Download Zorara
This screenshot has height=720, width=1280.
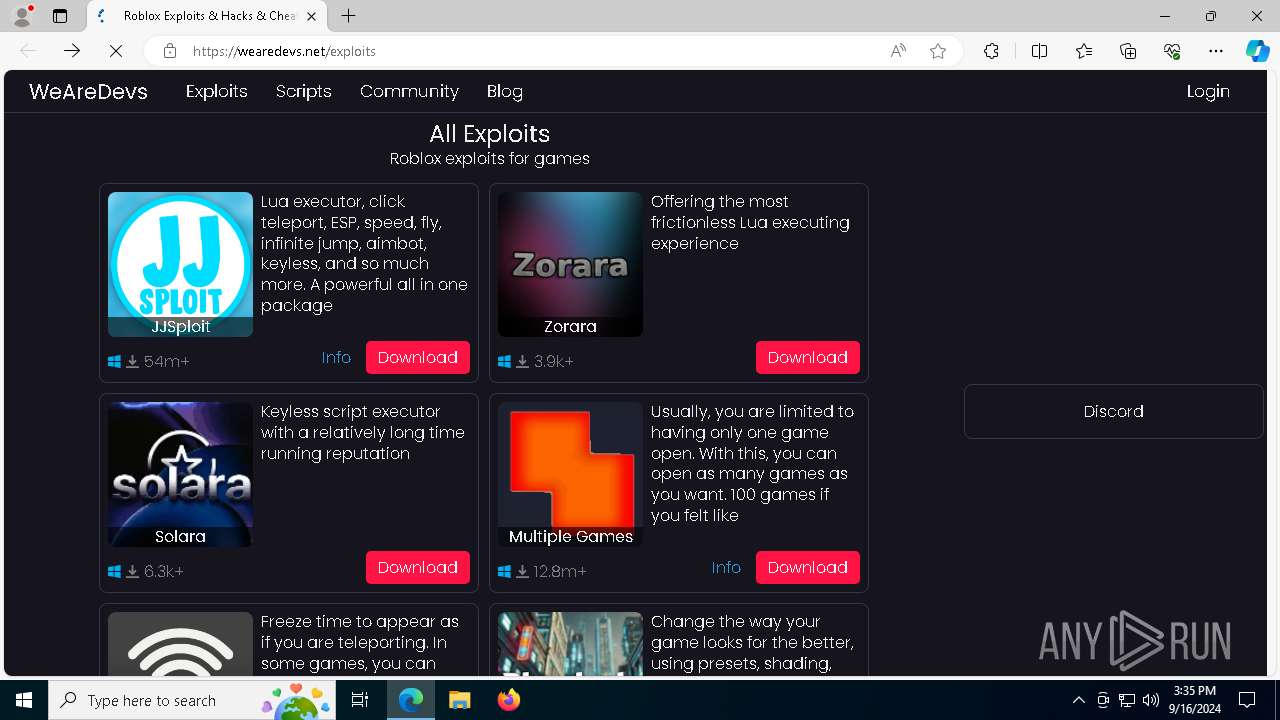[x=808, y=357]
